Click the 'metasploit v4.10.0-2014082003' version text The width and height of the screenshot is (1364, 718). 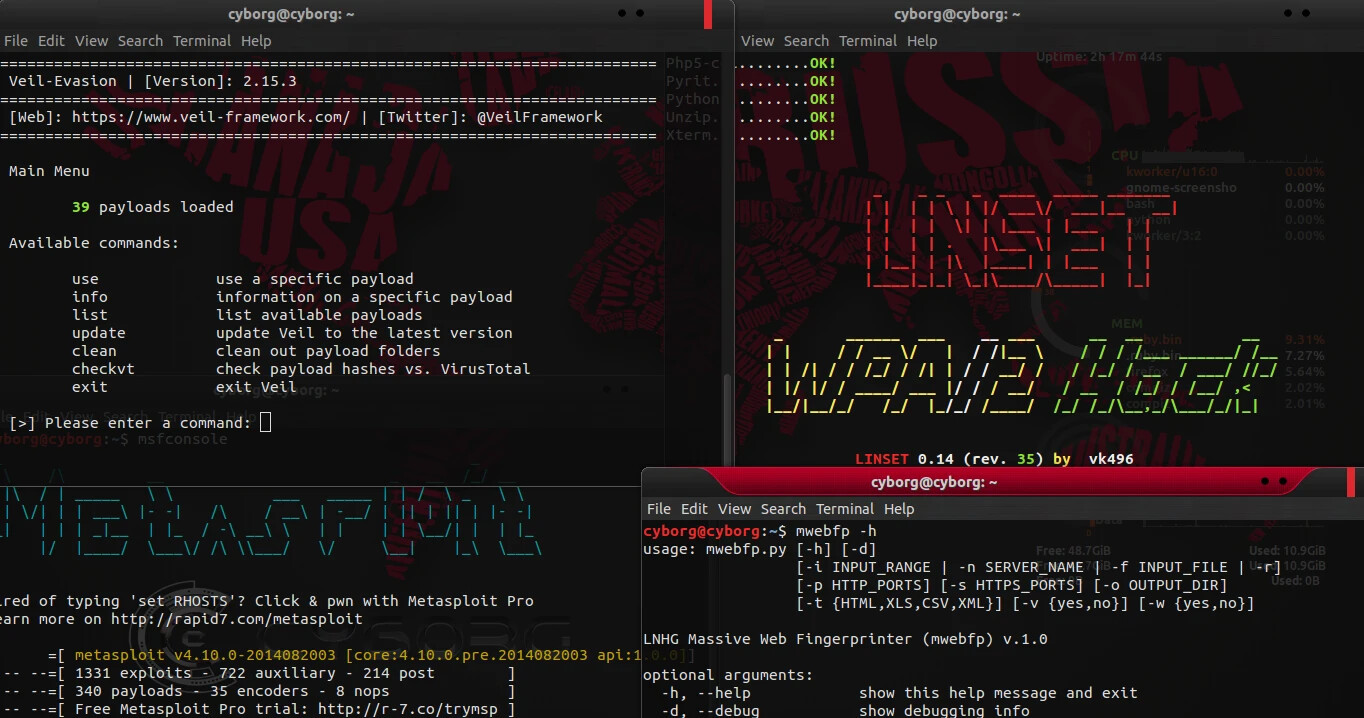tap(206, 655)
